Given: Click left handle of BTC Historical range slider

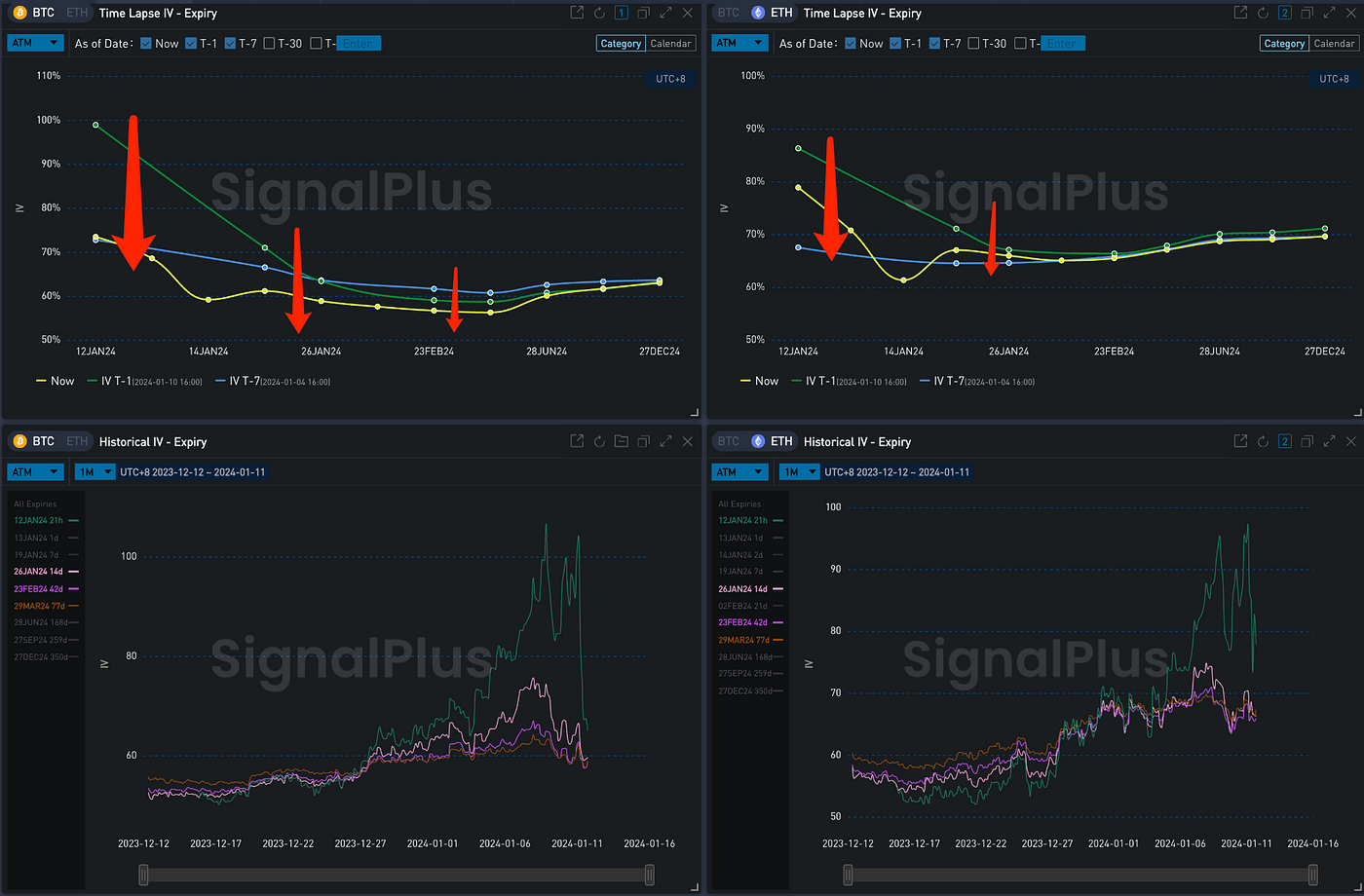Looking at the screenshot, I should 144,875.
